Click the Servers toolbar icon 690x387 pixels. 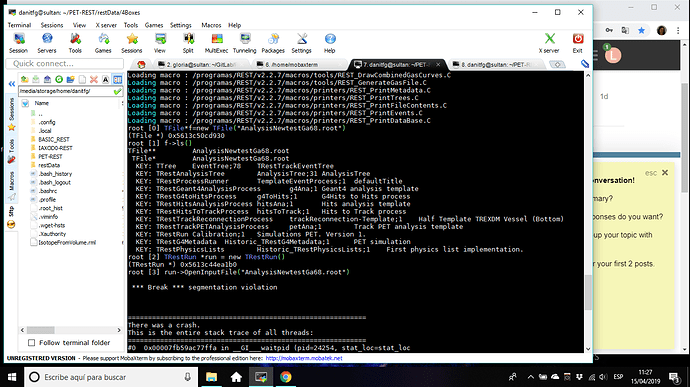47,44
